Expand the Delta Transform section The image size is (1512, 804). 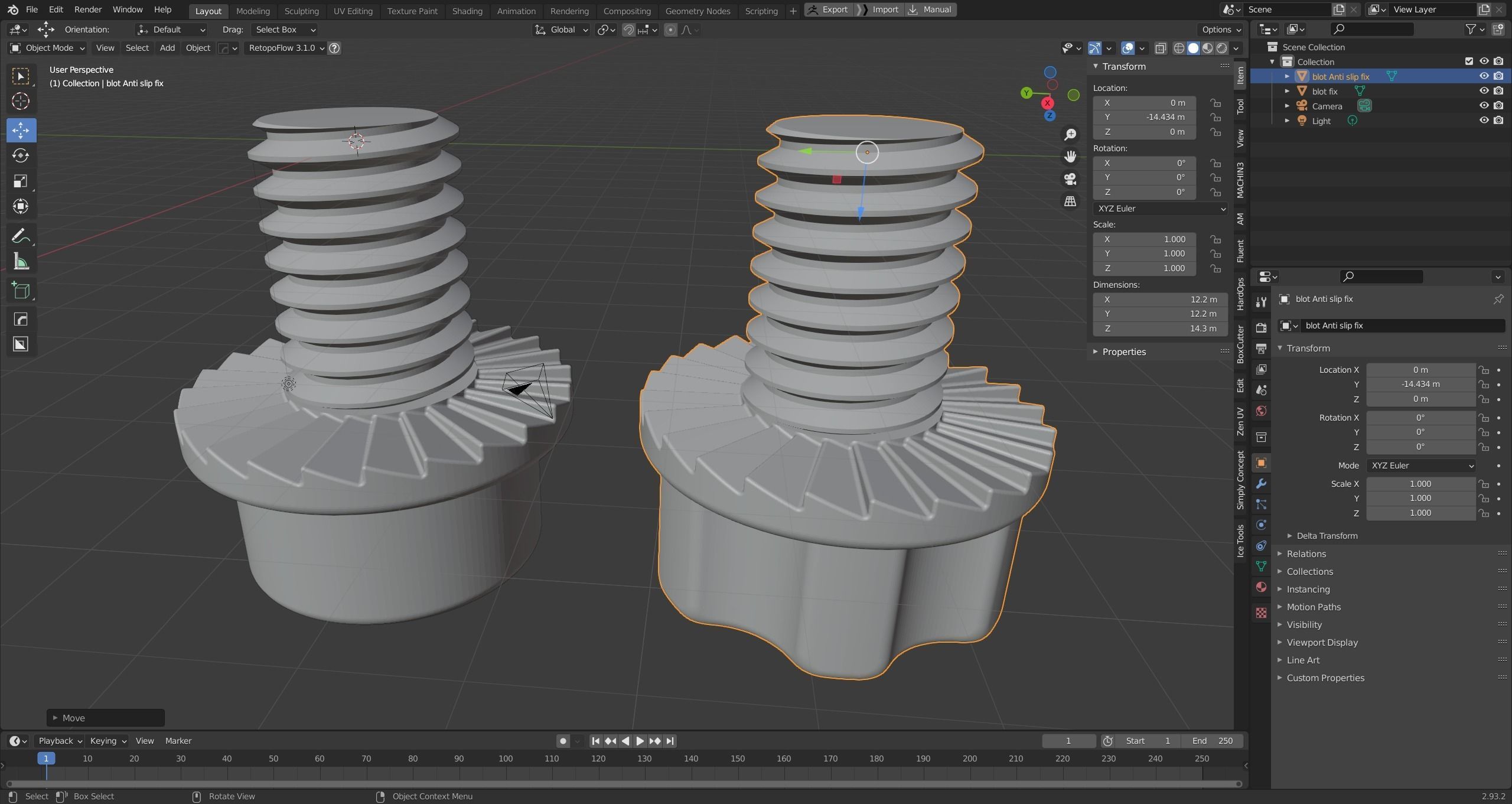pos(1326,536)
